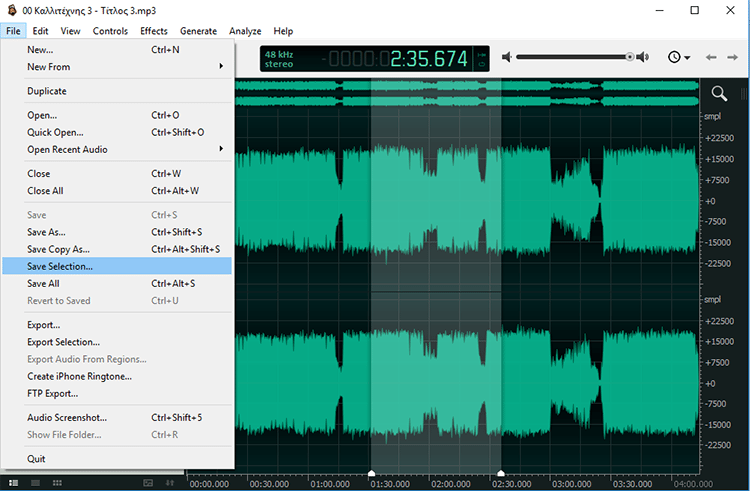
Task: Click Close menu entry
Action: point(117,174)
